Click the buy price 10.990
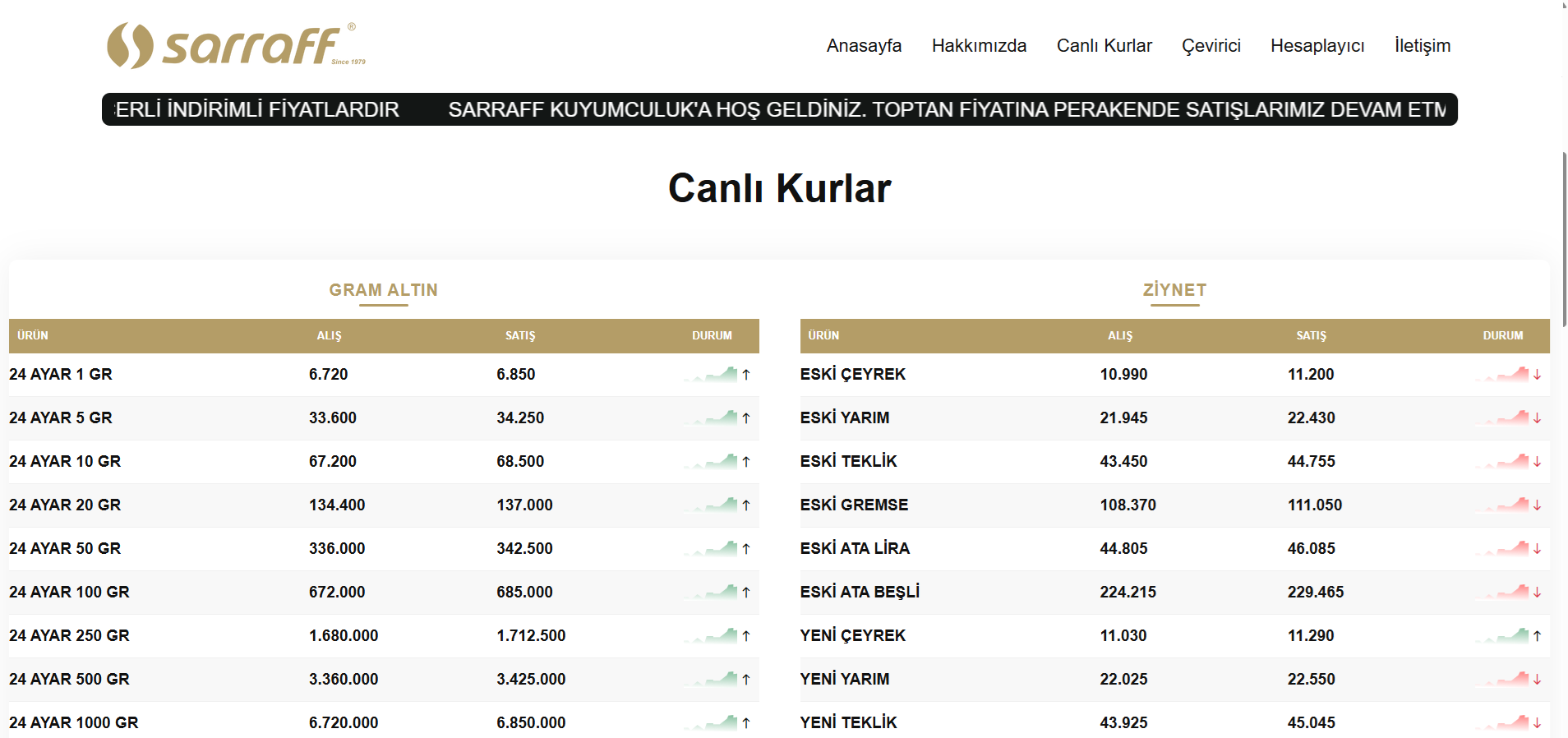The width and height of the screenshot is (1568, 738). pyautogui.click(x=1123, y=374)
